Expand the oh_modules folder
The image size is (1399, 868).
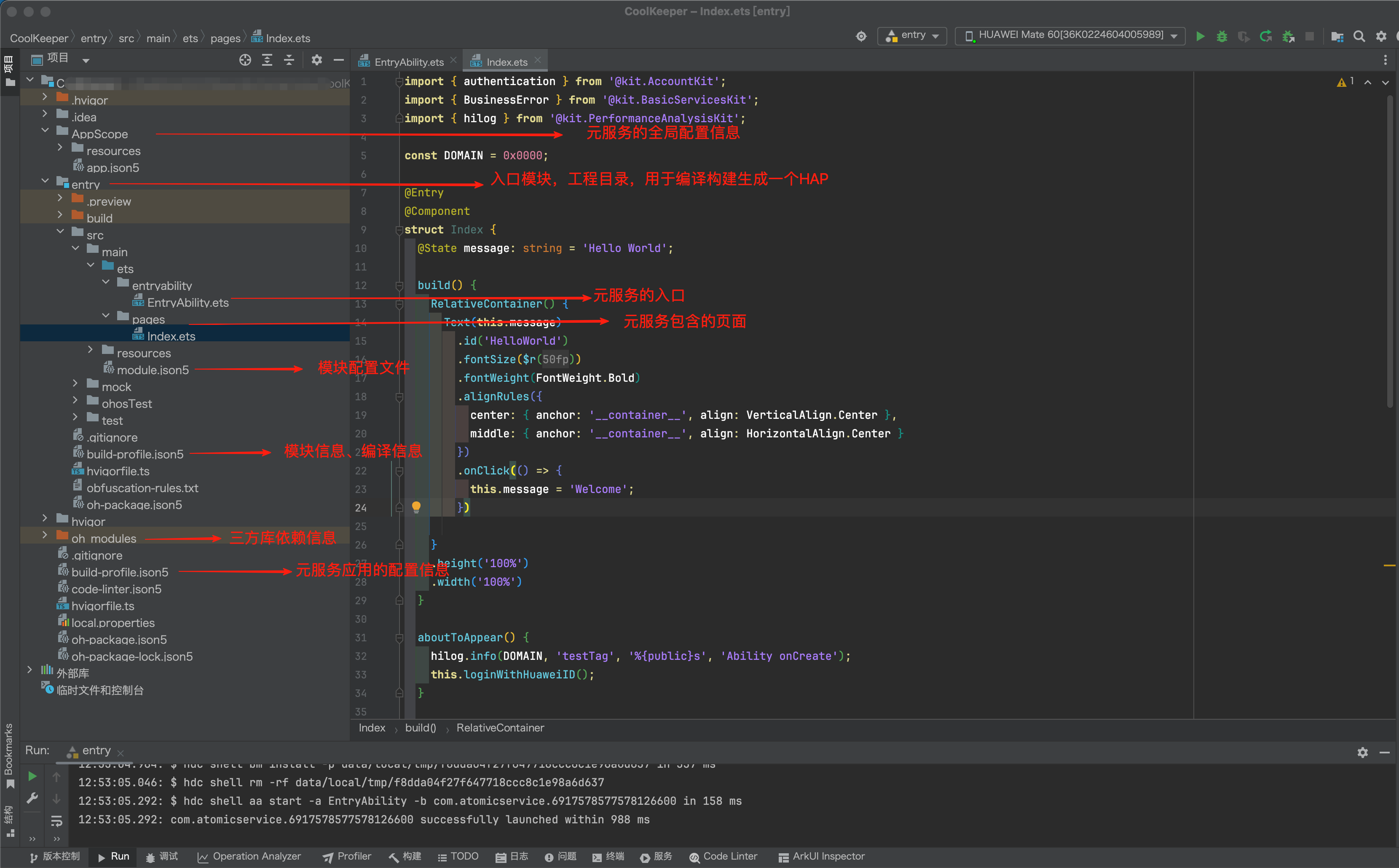pos(45,535)
